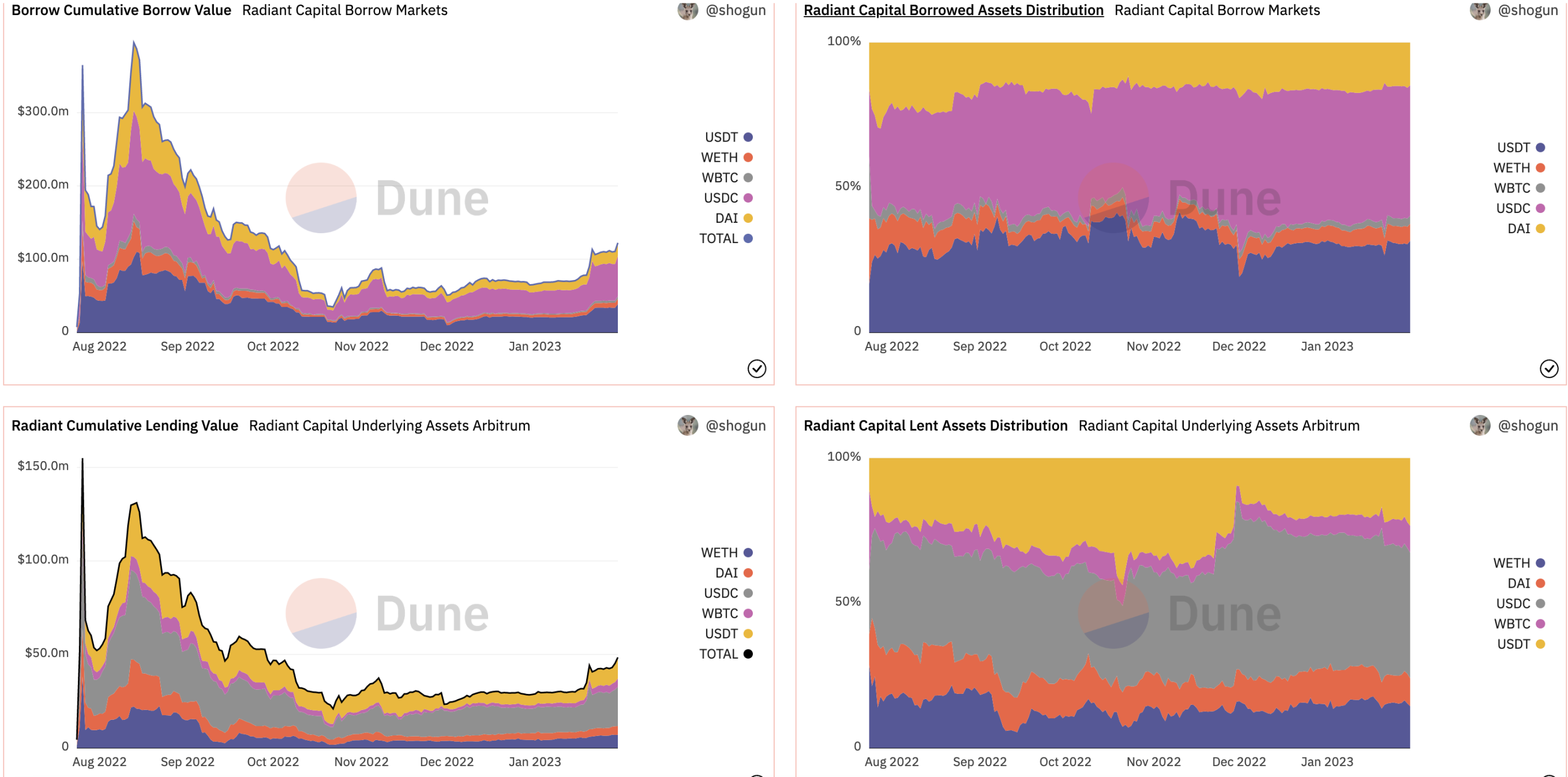
Task: Open the Borrow Cumulative Borrow Value title
Action: point(121,10)
